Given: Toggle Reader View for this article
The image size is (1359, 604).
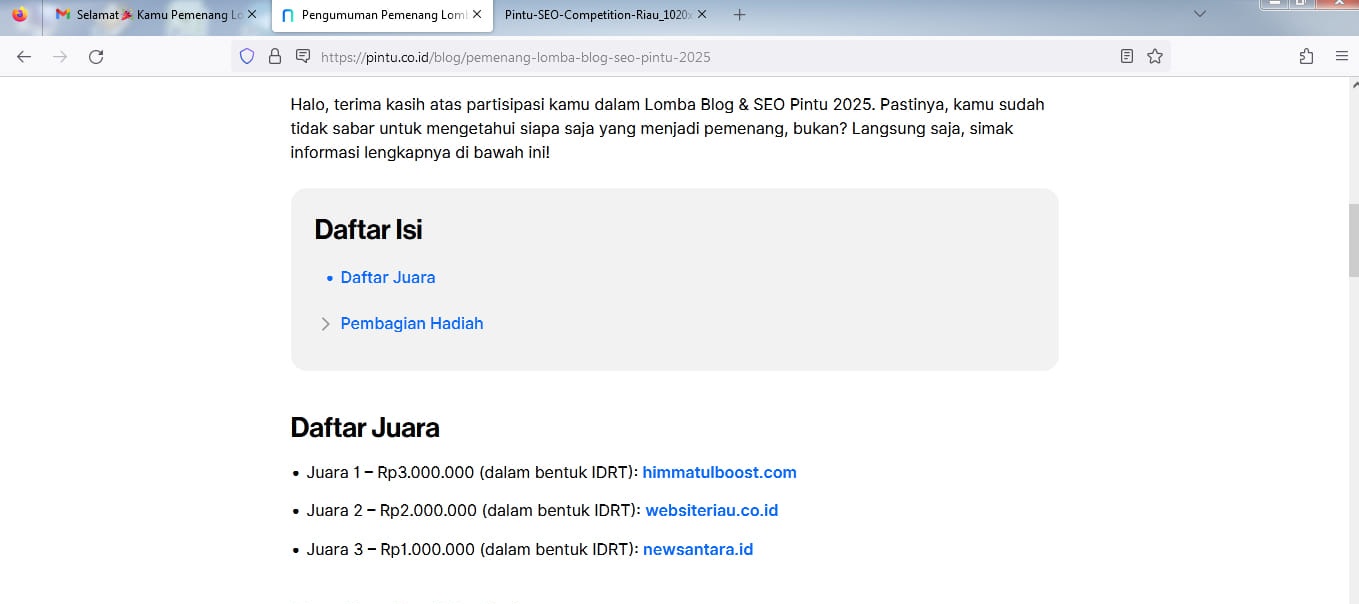Looking at the screenshot, I should [1129, 57].
